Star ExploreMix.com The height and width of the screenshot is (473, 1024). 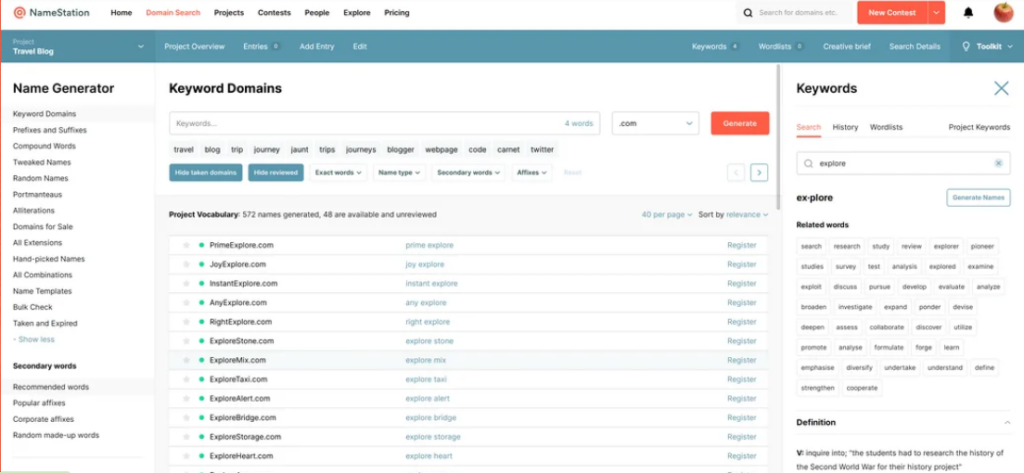[x=186, y=360]
